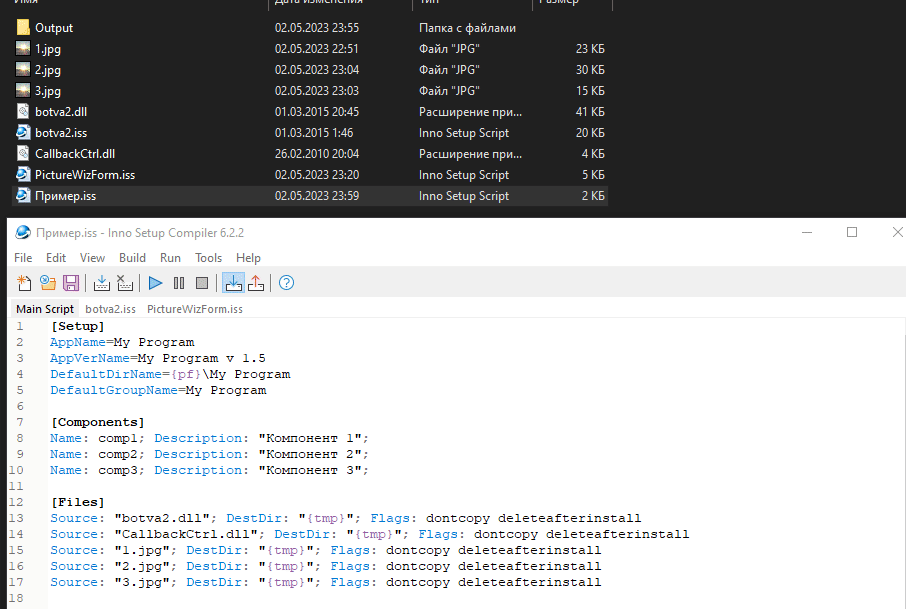This screenshot has height=609, width=906.
Task: Select the botva2.iss file icon in Explorer
Action: point(23,133)
